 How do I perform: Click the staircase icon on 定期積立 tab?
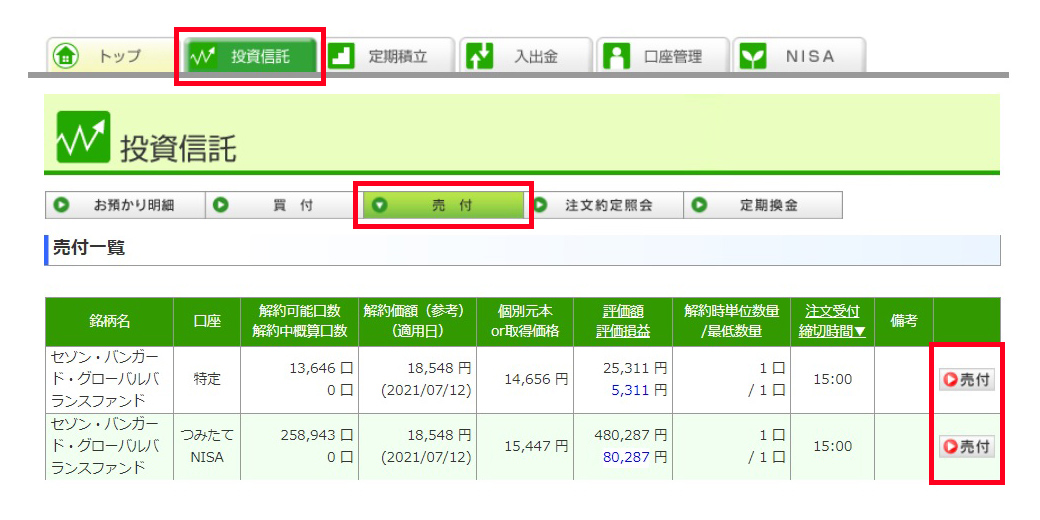(x=342, y=56)
